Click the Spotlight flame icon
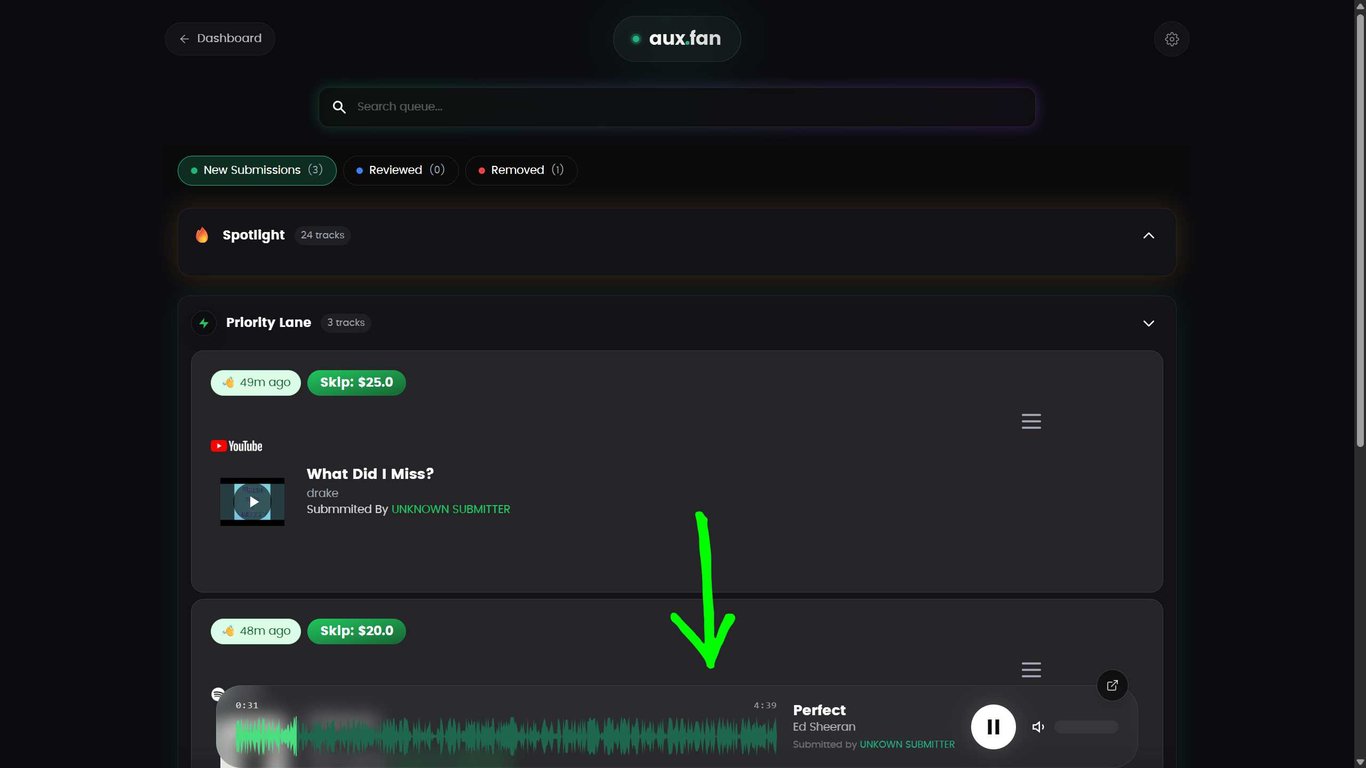Image resolution: width=1366 pixels, height=768 pixels. (x=202, y=235)
